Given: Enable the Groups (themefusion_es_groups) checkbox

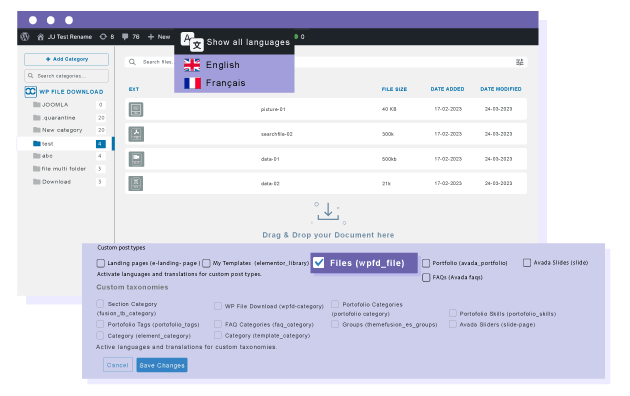Looking at the screenshot, I should pyautogui.click(x=335, y=324).
